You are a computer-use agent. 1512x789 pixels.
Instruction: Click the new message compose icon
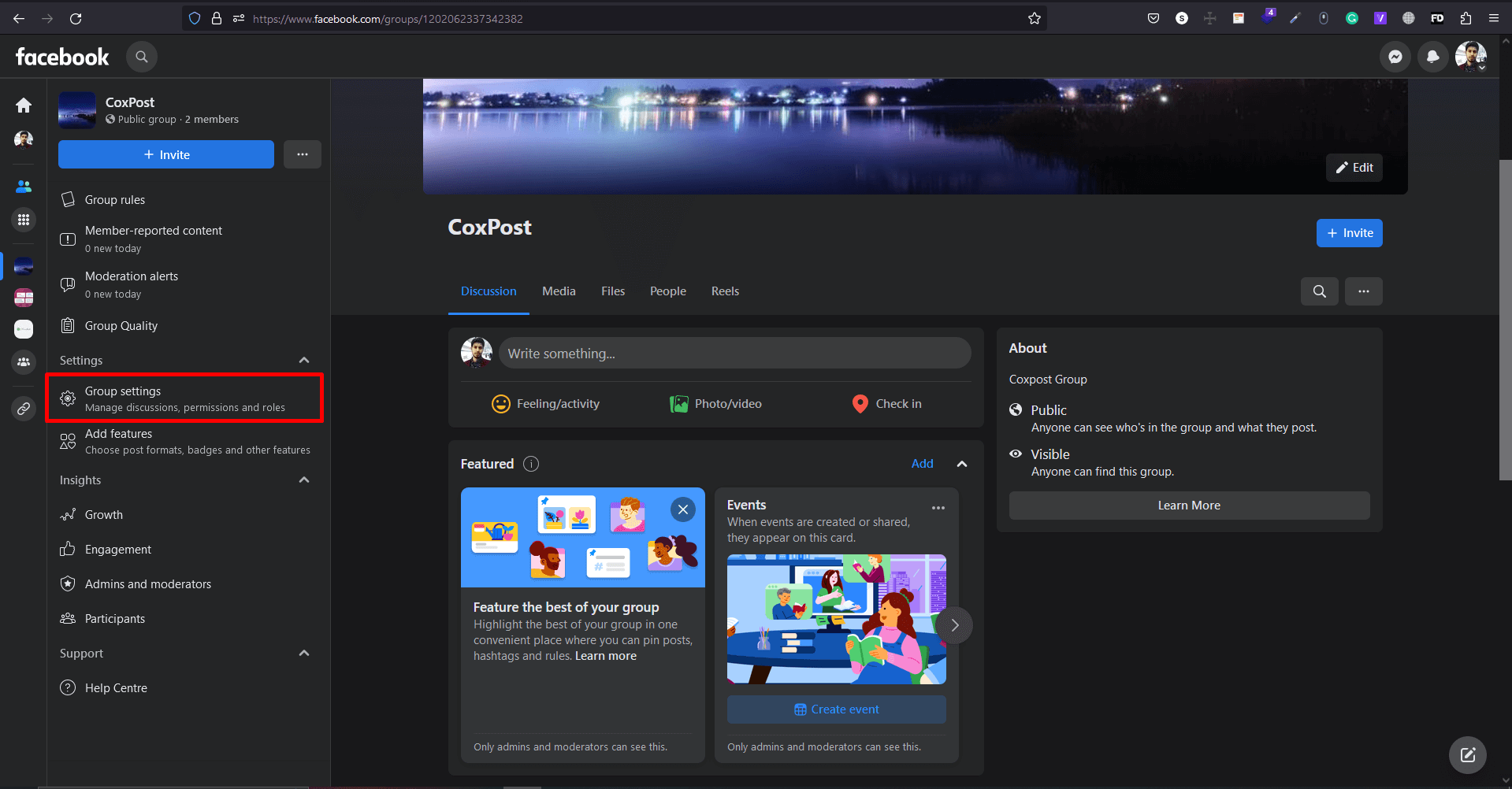tap(1467, 755)
